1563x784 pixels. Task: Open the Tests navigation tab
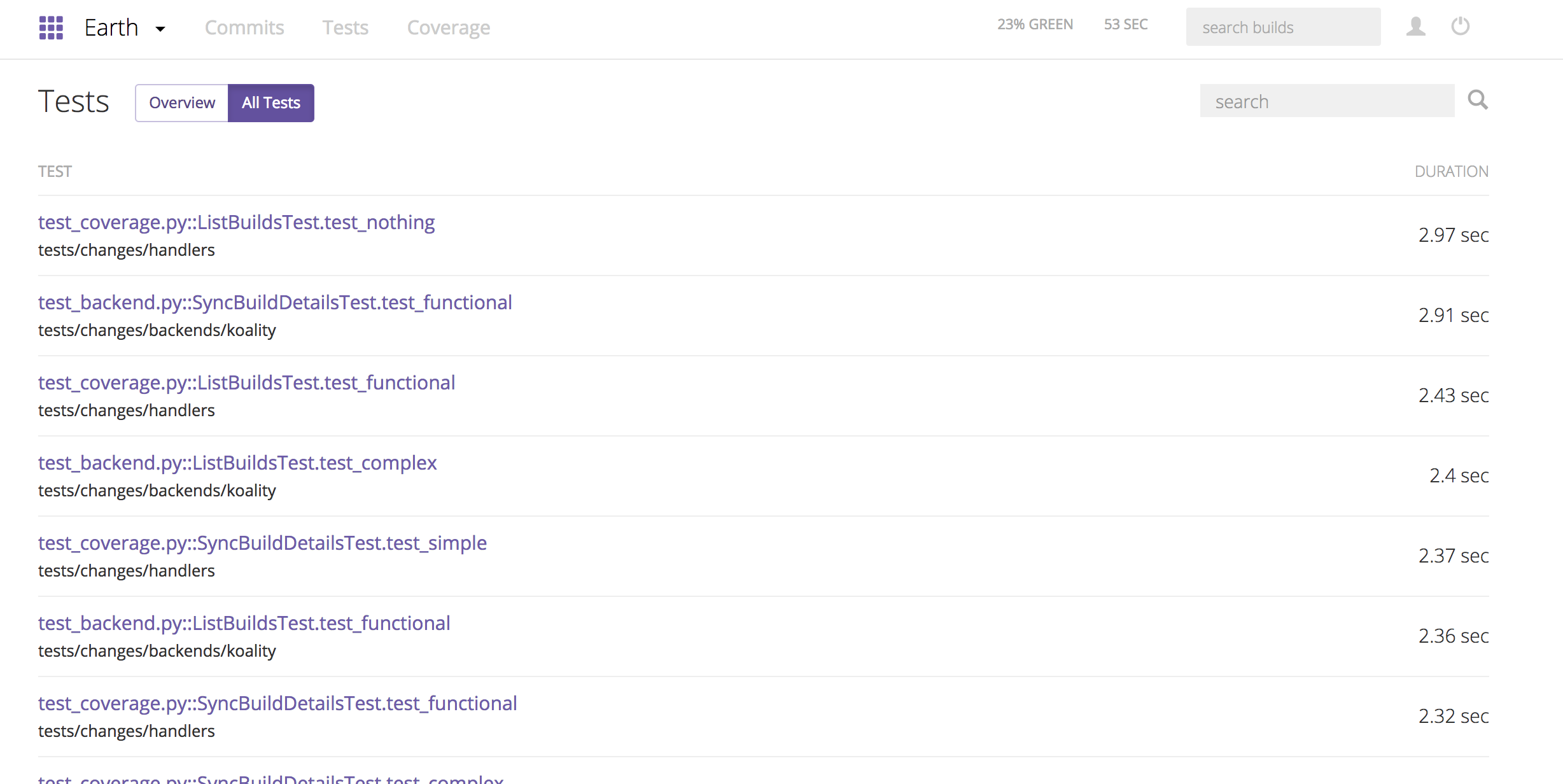click(345, 28)
